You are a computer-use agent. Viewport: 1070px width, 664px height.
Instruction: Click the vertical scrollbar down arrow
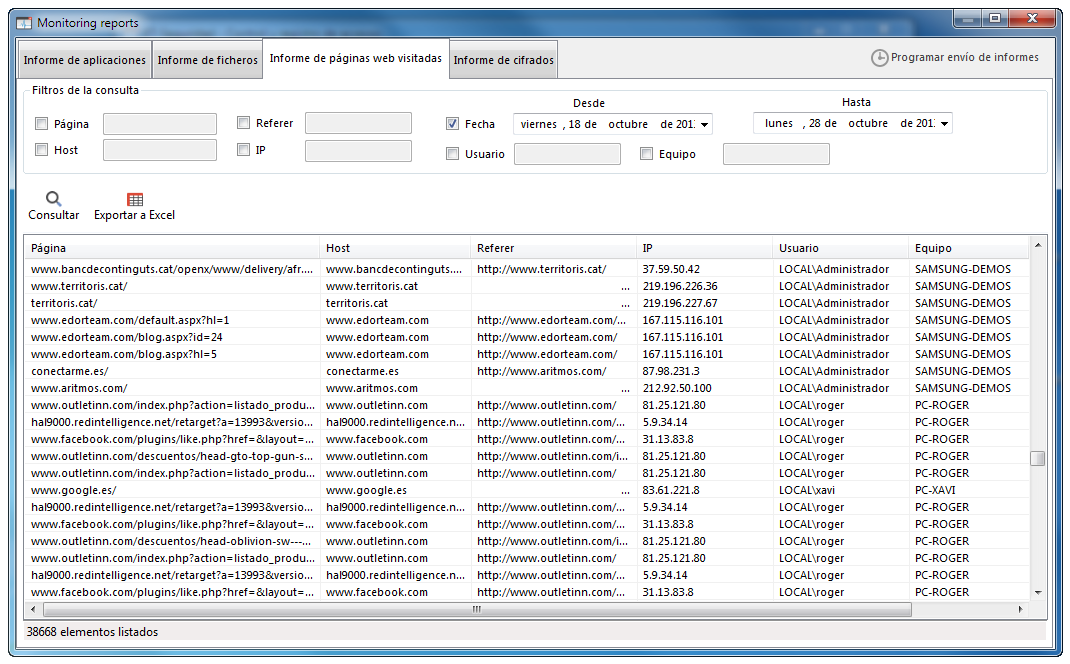coord(1038,592)
